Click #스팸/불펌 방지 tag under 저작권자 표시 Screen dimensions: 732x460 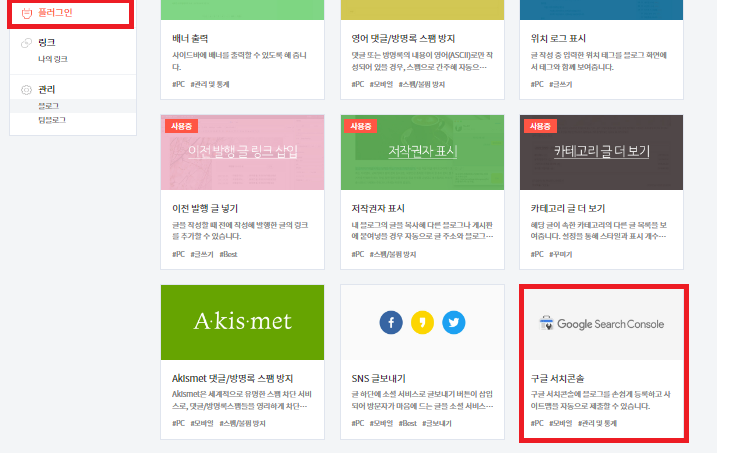[x=393, y=255]
